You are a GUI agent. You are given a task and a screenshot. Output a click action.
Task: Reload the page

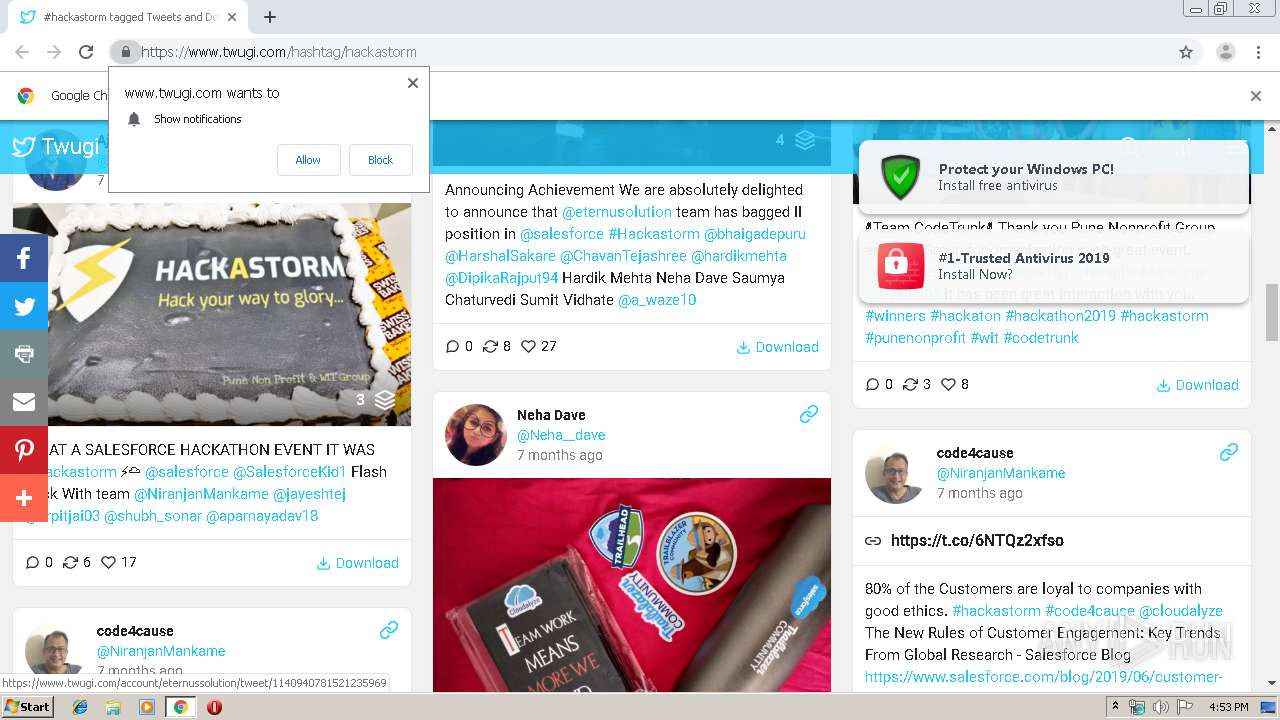tap(86, 52)
